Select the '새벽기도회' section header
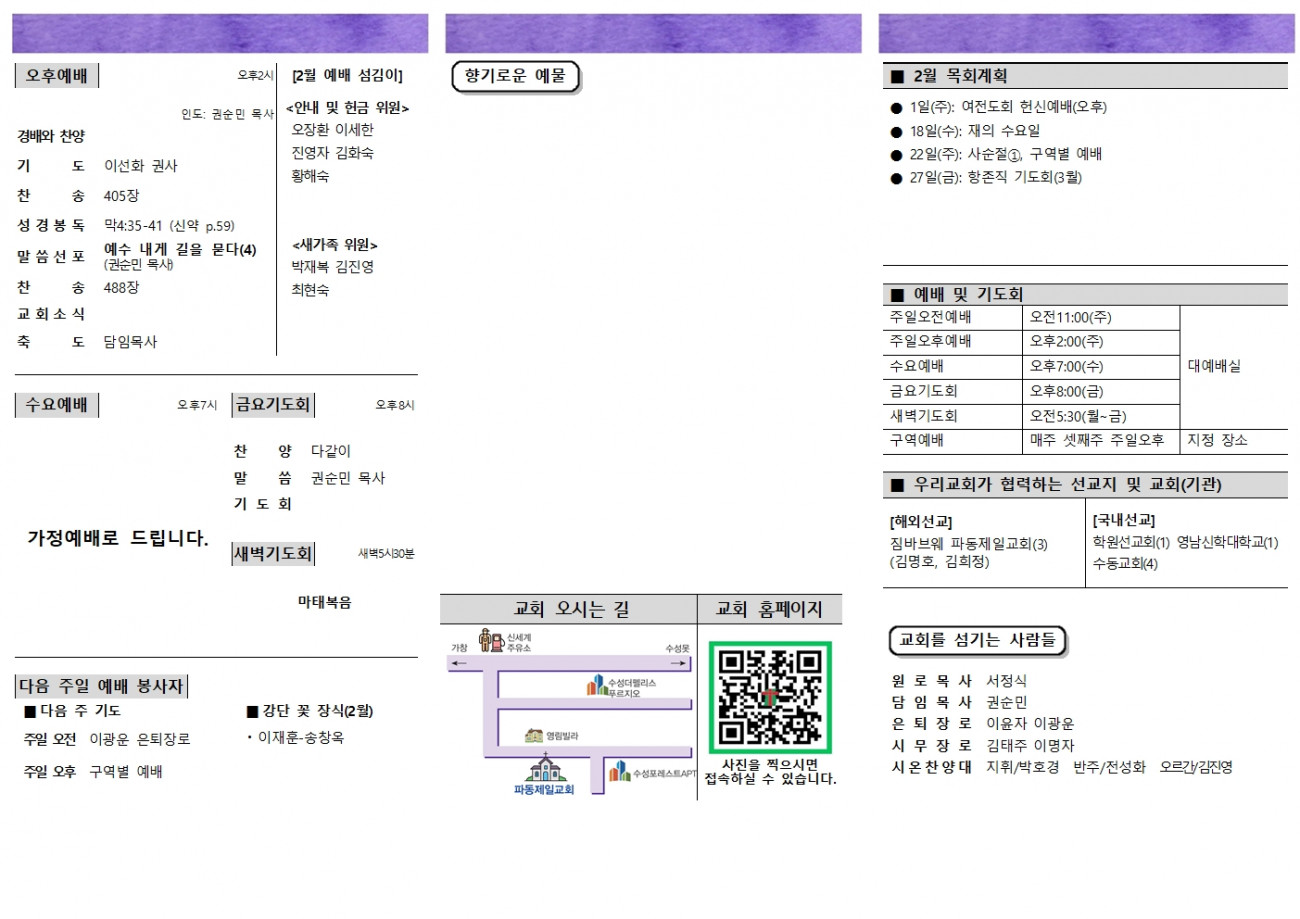The width and height of the screenshot is (1300, 919). 273,553
